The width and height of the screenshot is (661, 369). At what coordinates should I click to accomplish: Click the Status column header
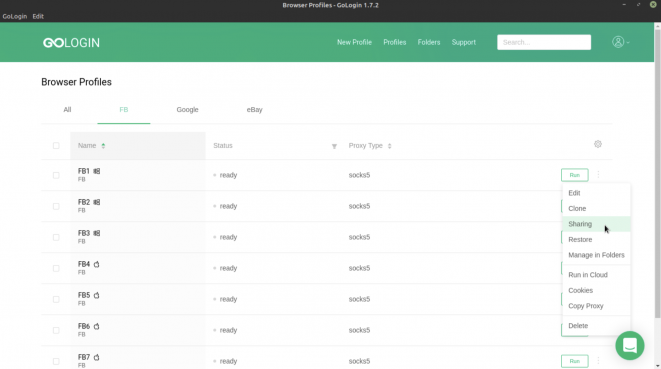click(223, 145)
